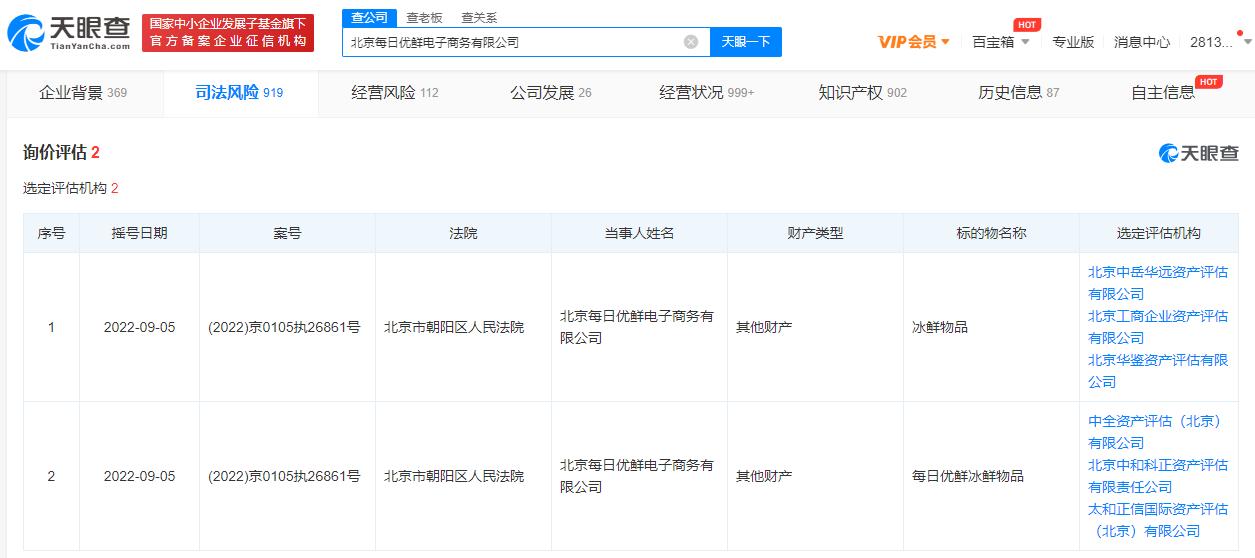Click the 标的物名称 column header
Screen dimensions: 1255x558
pyautogui.click(x=991, y=233)
